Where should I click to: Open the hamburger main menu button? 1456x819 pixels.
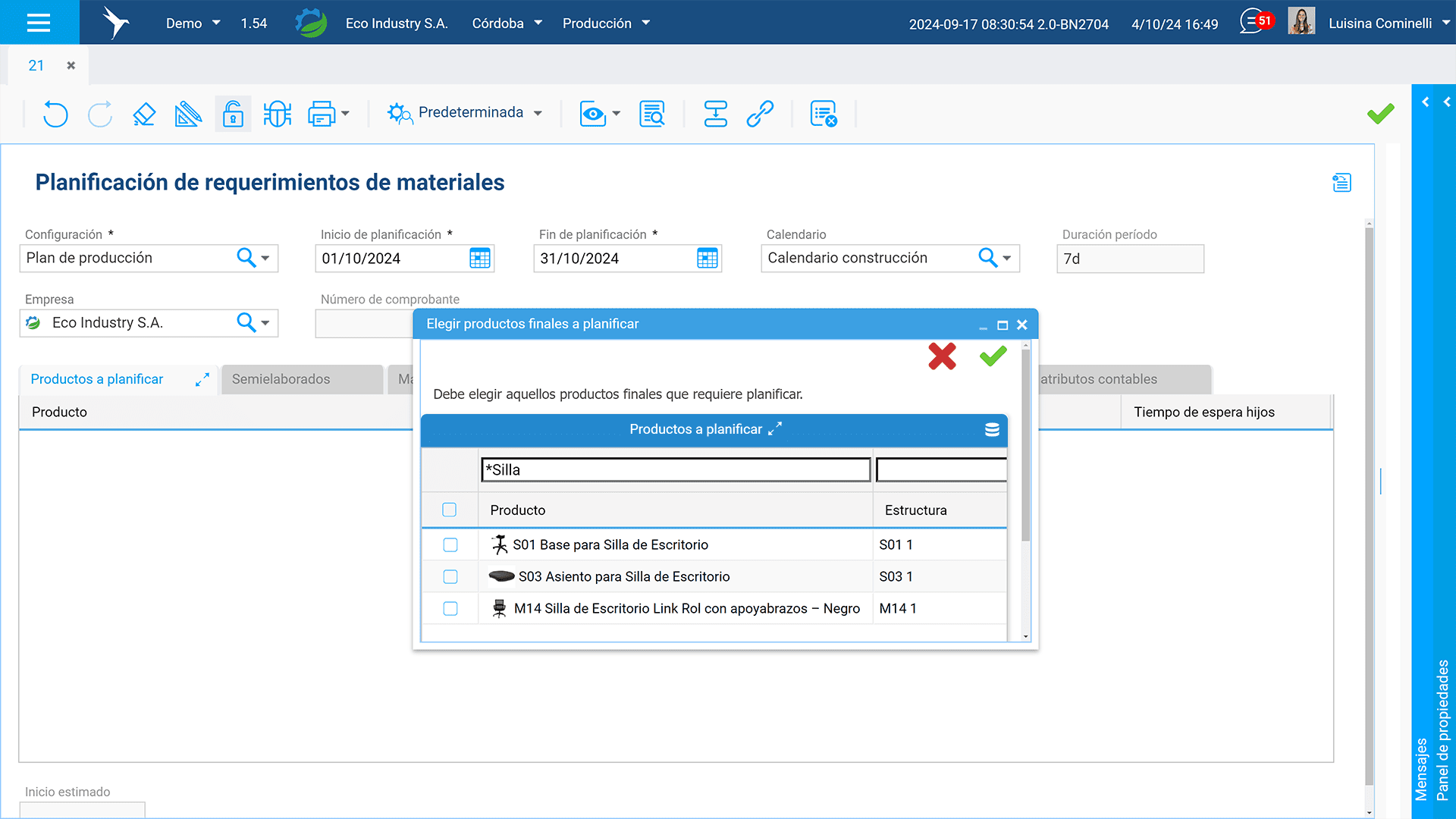point(39,23)
